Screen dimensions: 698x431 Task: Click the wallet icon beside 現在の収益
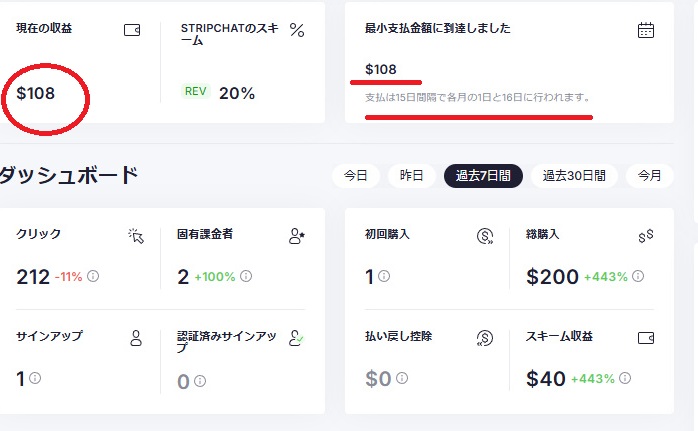coord(132,30)
